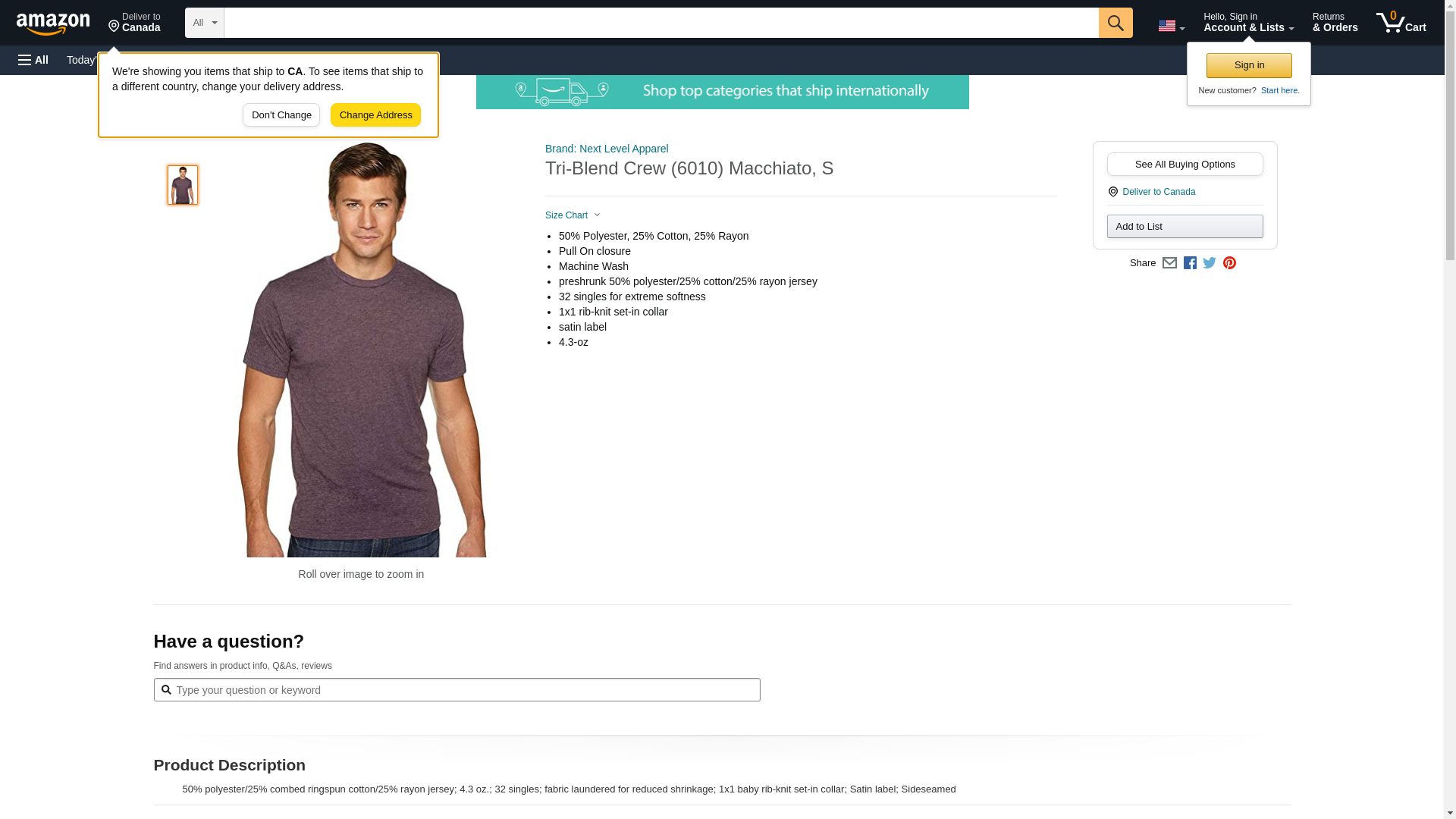Click the Amazon logo
This screenshot has width=1456, height=819.
point(53,24)
